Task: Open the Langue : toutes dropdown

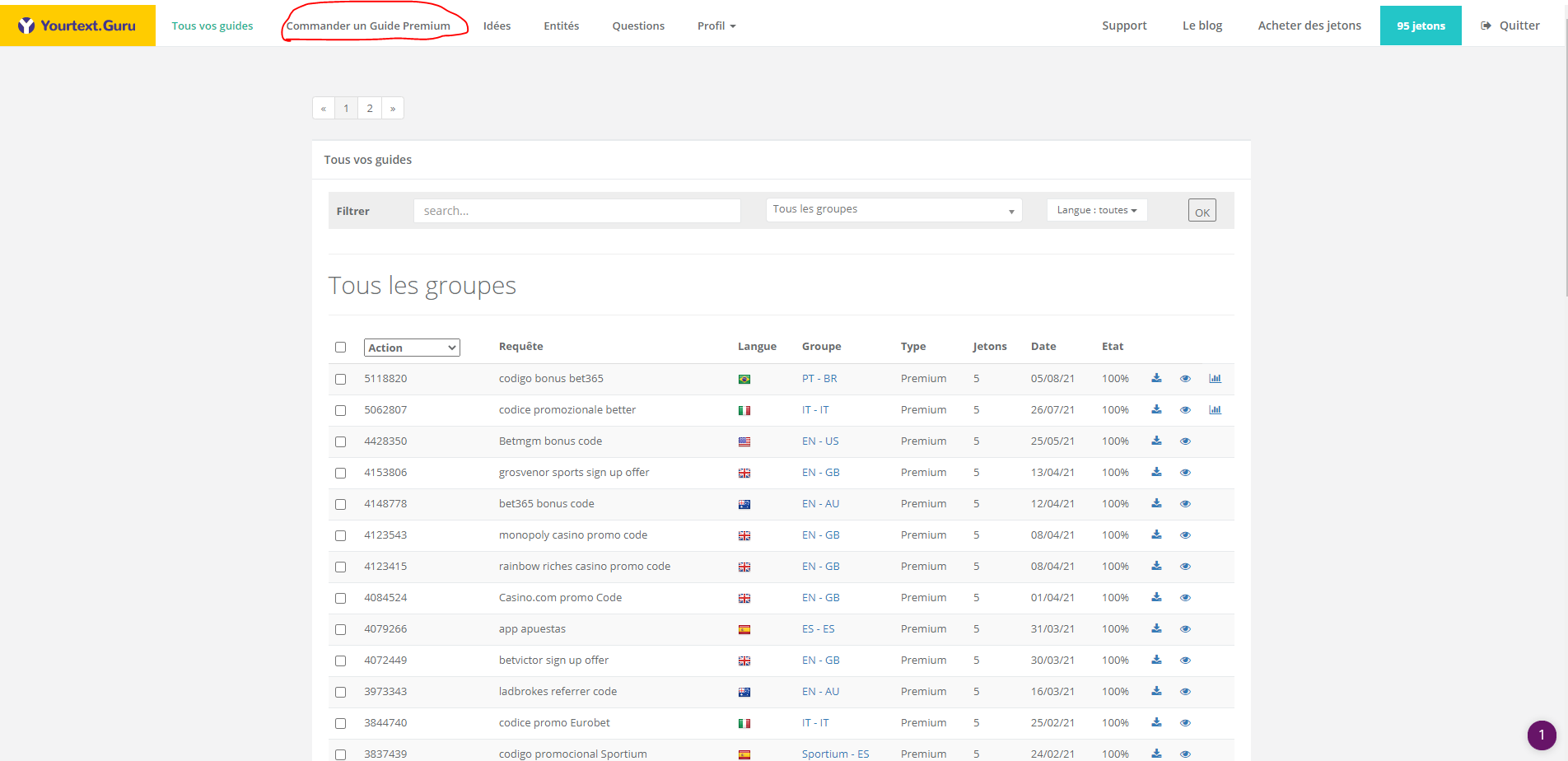Action: point(1096,210)
